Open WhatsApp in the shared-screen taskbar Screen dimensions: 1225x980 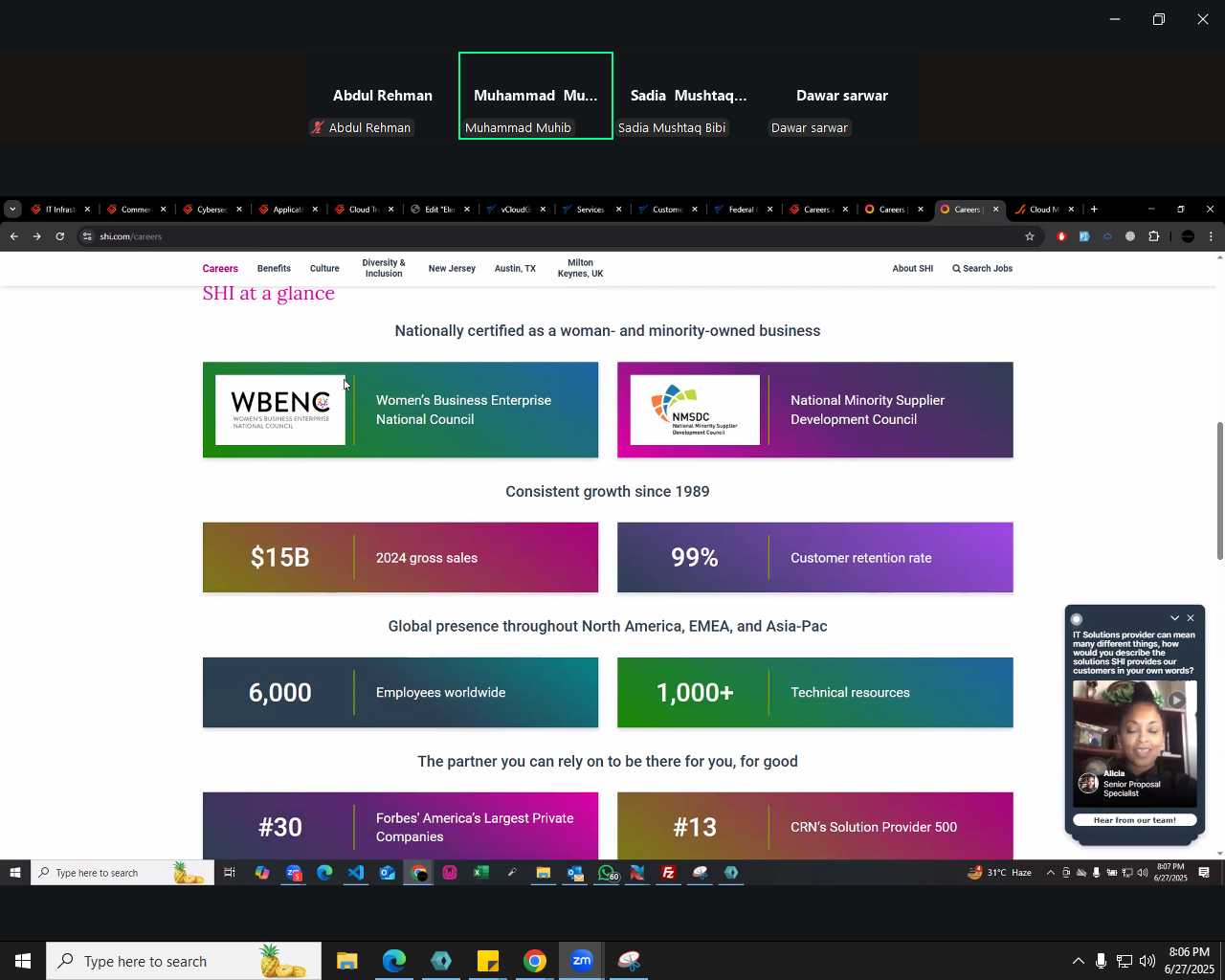pyautogui.click(x=607, y=873)
